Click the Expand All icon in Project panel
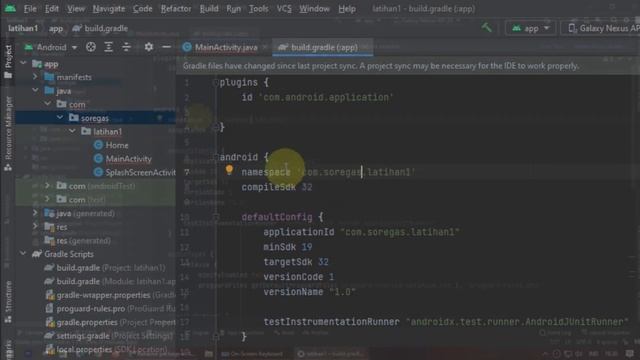Viewport: 640px width, 360px height. (109, 47)
